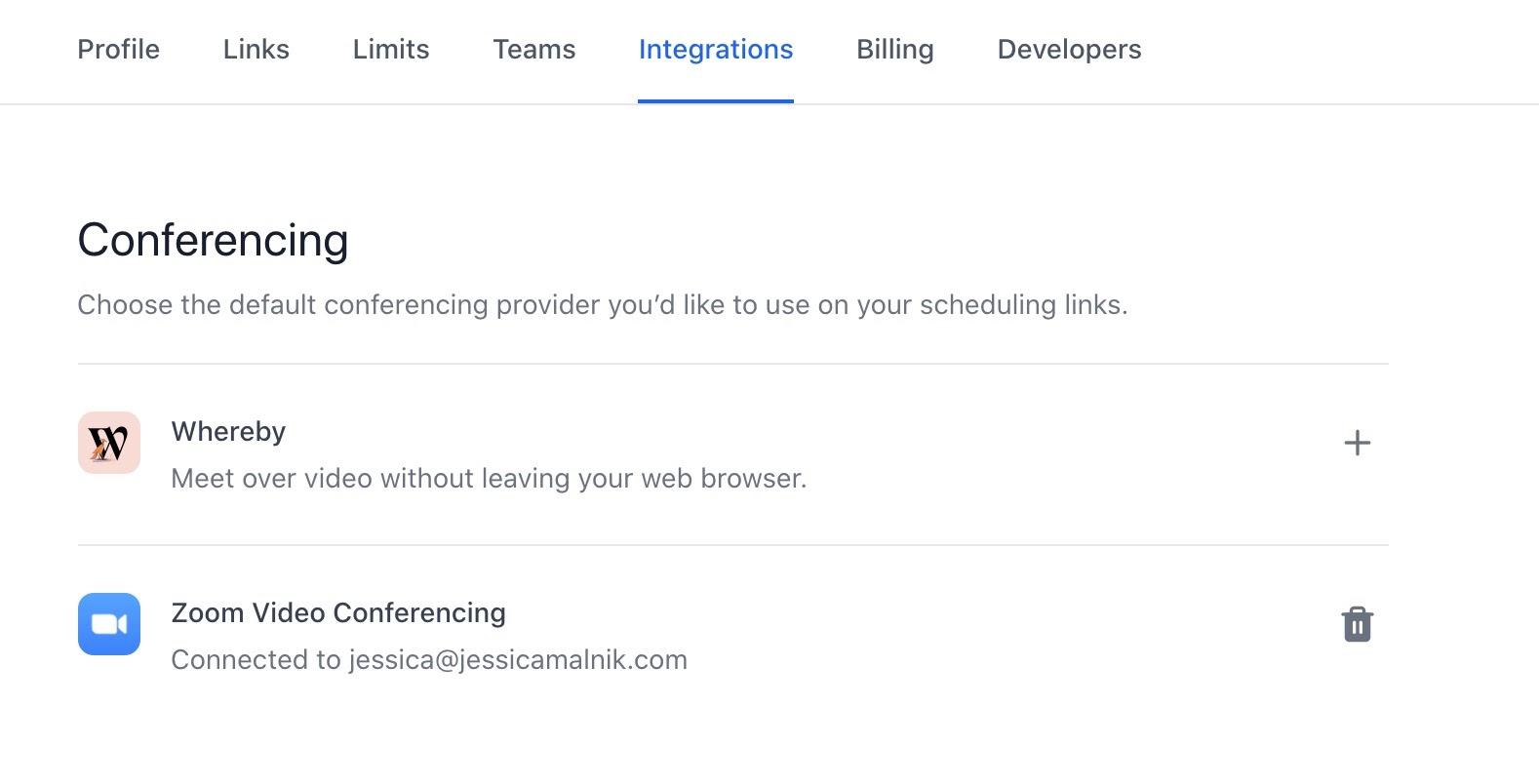Click the blue underline beneath Integrations
This screenshot has width=1539, height=784.
[715, 100]
